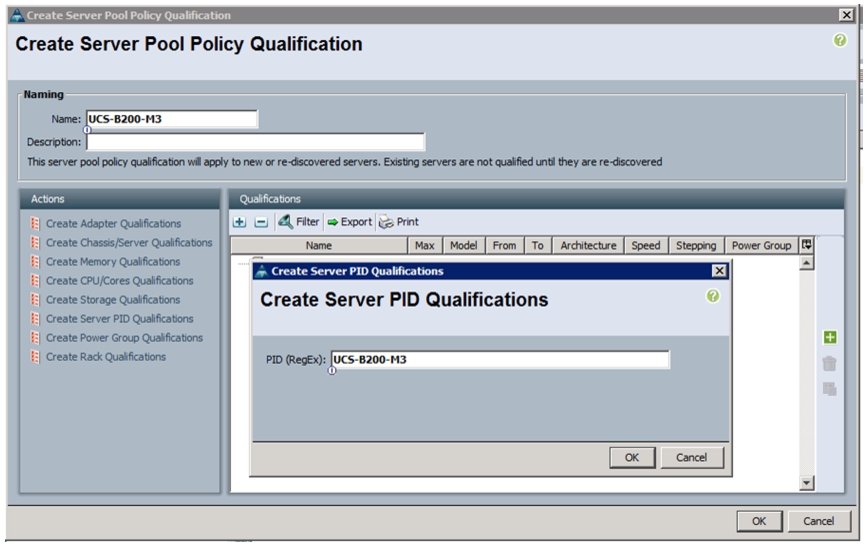Open help in Server PID Qualifications dialog
867x546 pixels.
pyautogui.click(x=713, y=296)
